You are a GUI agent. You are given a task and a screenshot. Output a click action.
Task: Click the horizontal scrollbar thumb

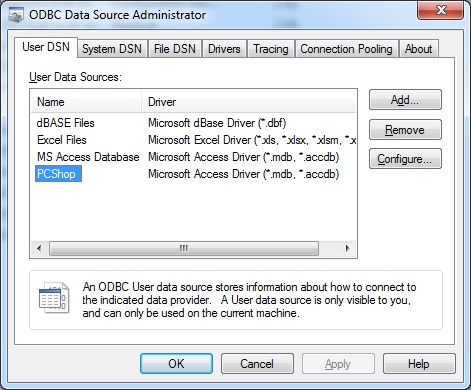coord(184,249)
